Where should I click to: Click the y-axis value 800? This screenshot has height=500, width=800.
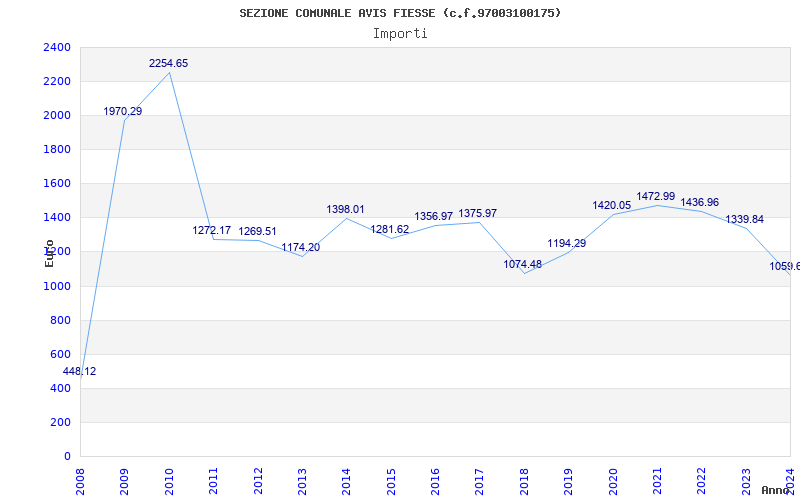[x=61, y=320]
